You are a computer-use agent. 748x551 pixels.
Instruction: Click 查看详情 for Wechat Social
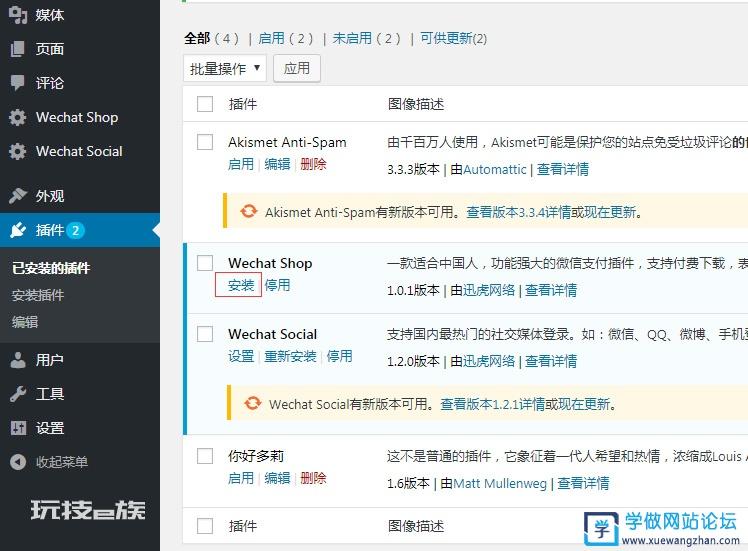tap(551, 361)
